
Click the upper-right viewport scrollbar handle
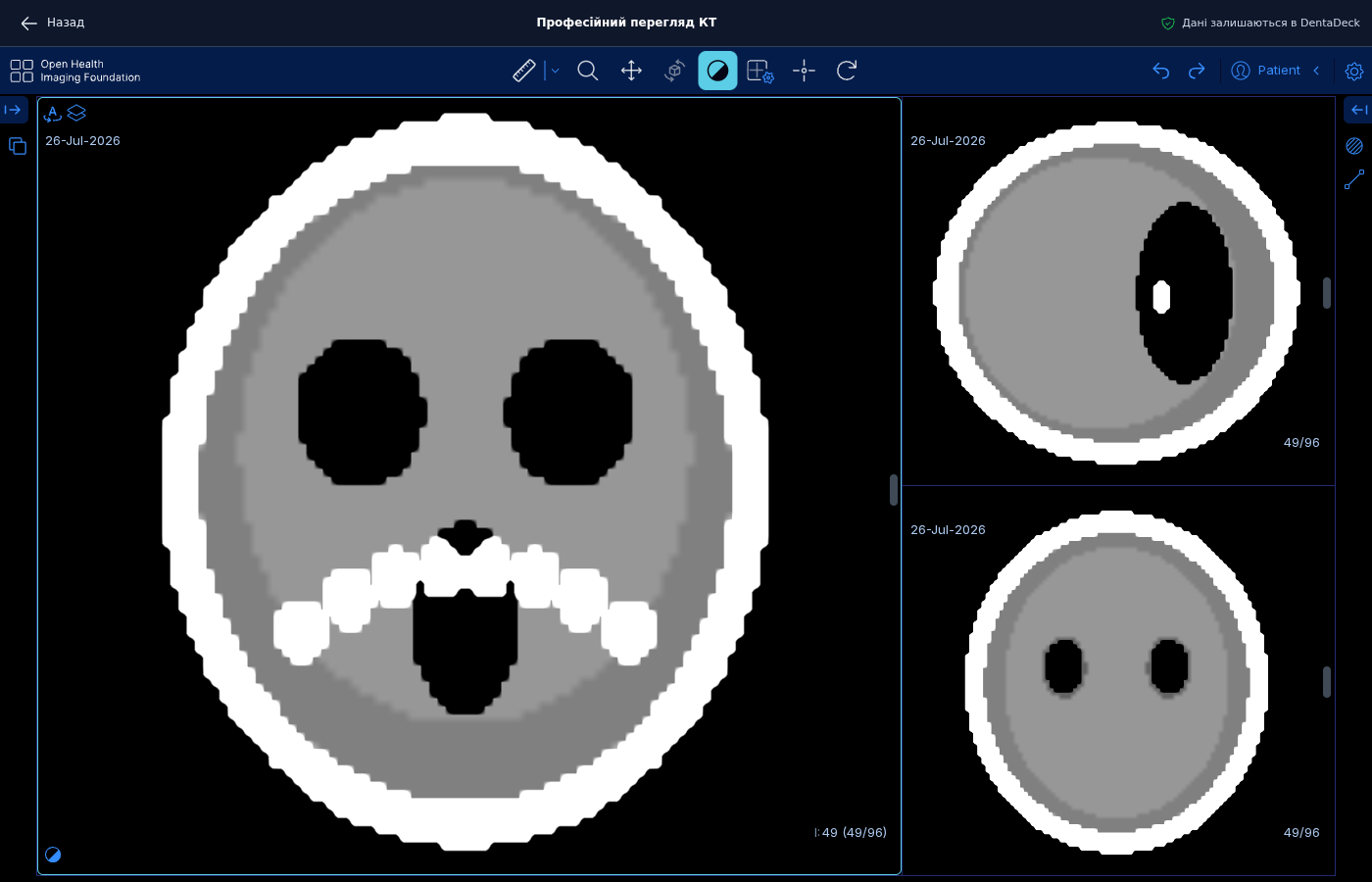coord(1327,293)
